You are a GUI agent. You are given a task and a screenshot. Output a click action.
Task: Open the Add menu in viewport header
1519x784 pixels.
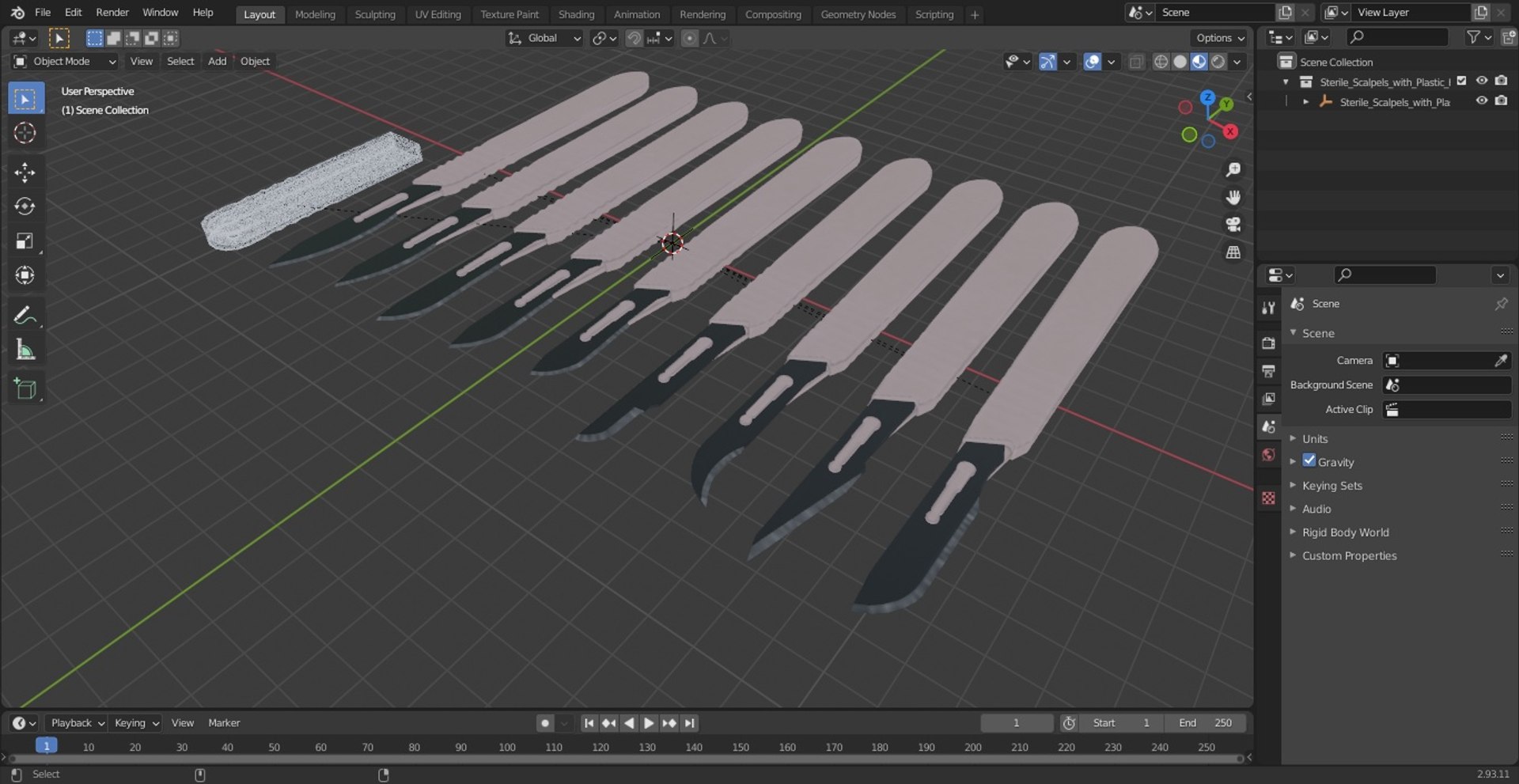[x=217, y=61]
